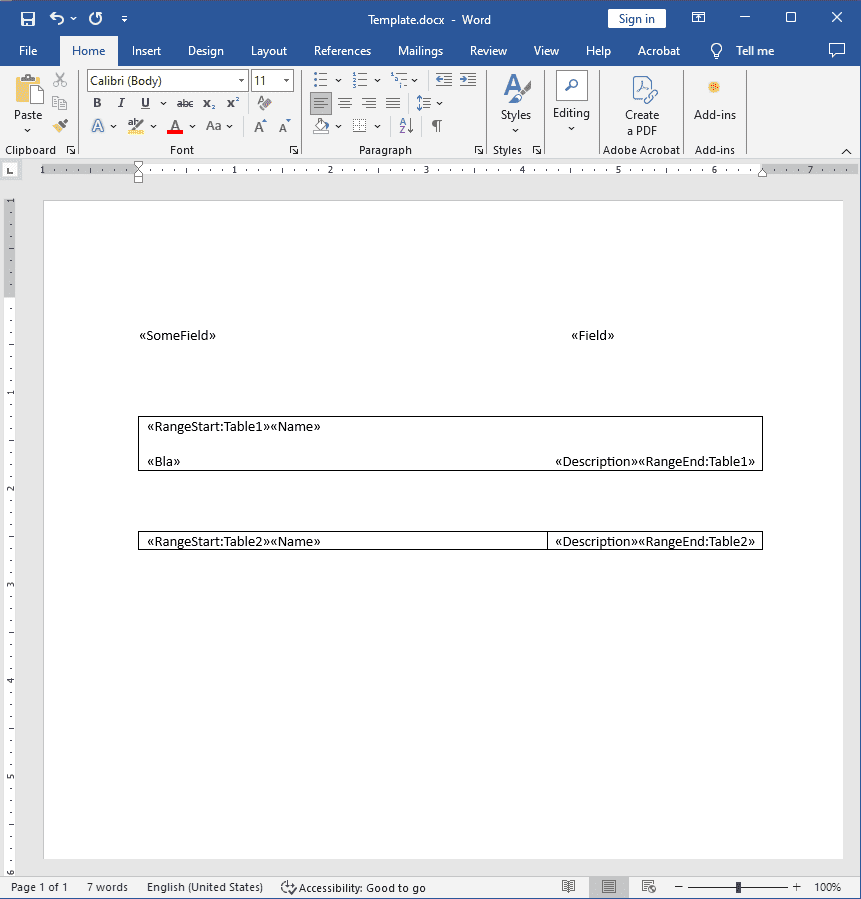Viewport: 861px width, 899px height.
Task: Toggle the Underline button
Action: (143, 102)
